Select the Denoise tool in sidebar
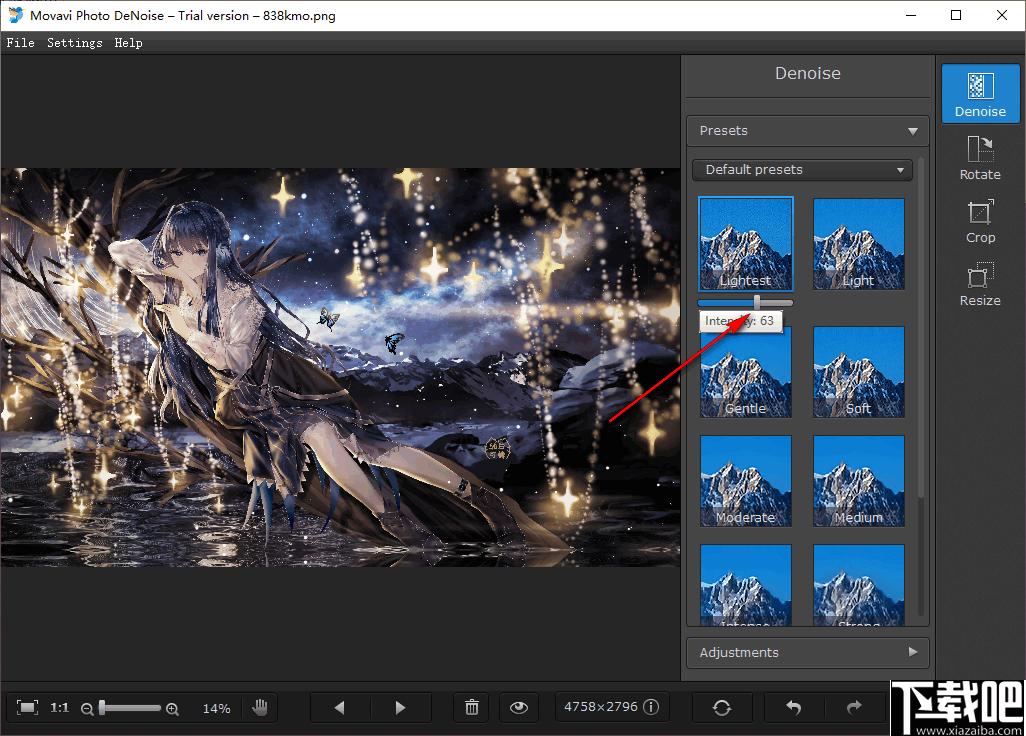This screenshot has width=1026, height=736. (980, 94)
